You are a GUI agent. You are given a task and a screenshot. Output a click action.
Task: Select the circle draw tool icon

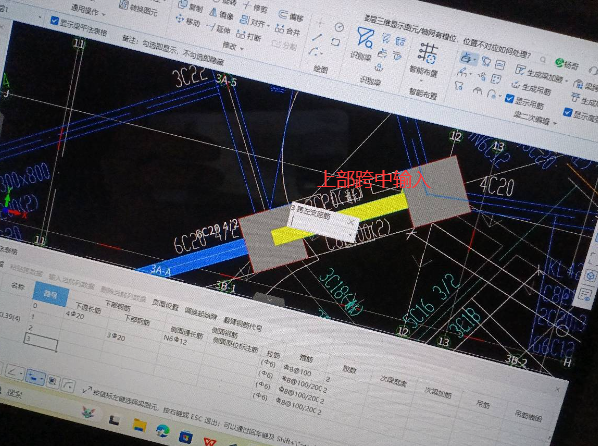(x=339, y=27)
